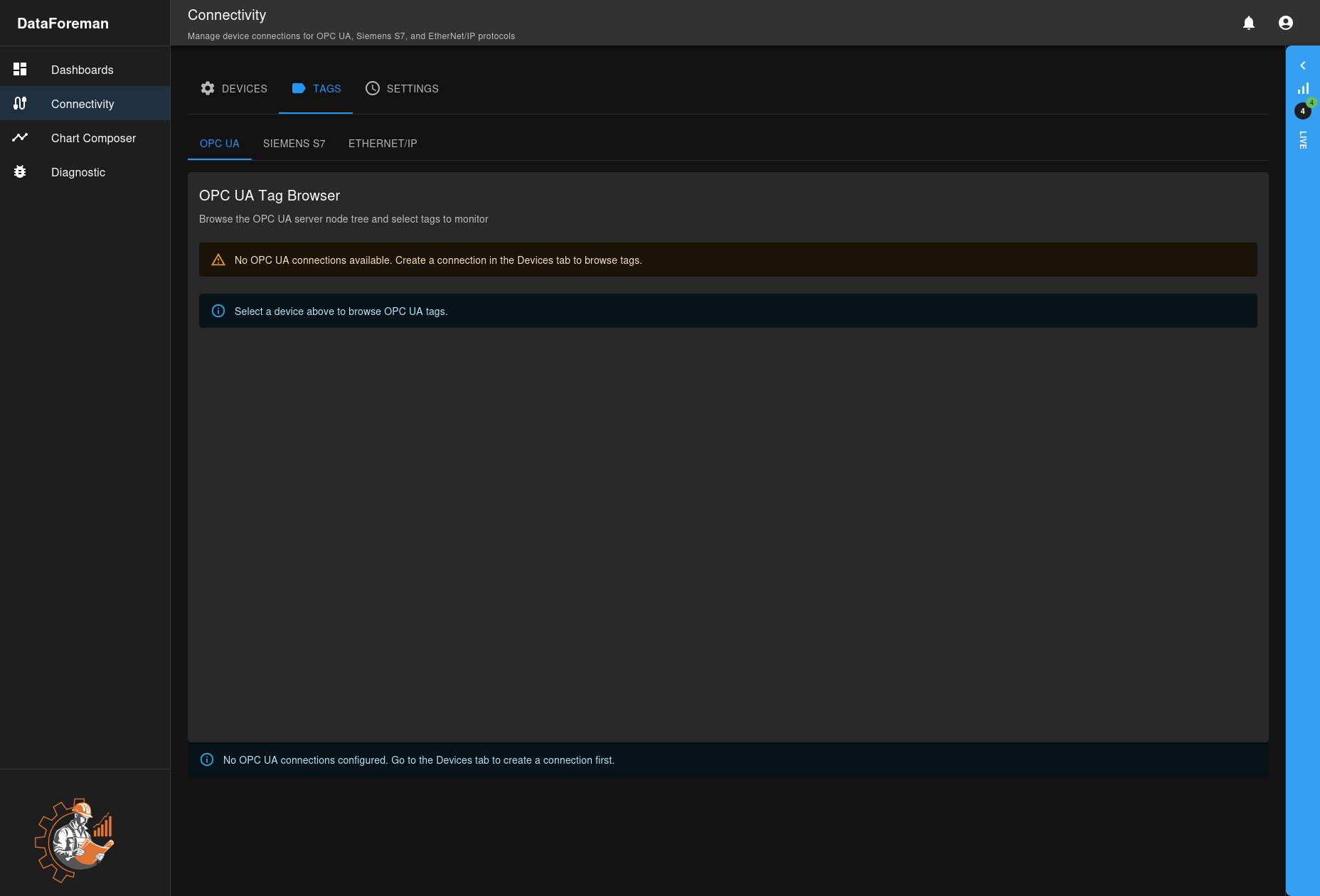Open the ETHERNET/IP tab
The image size is (1320, 896).
click(383, 144)
